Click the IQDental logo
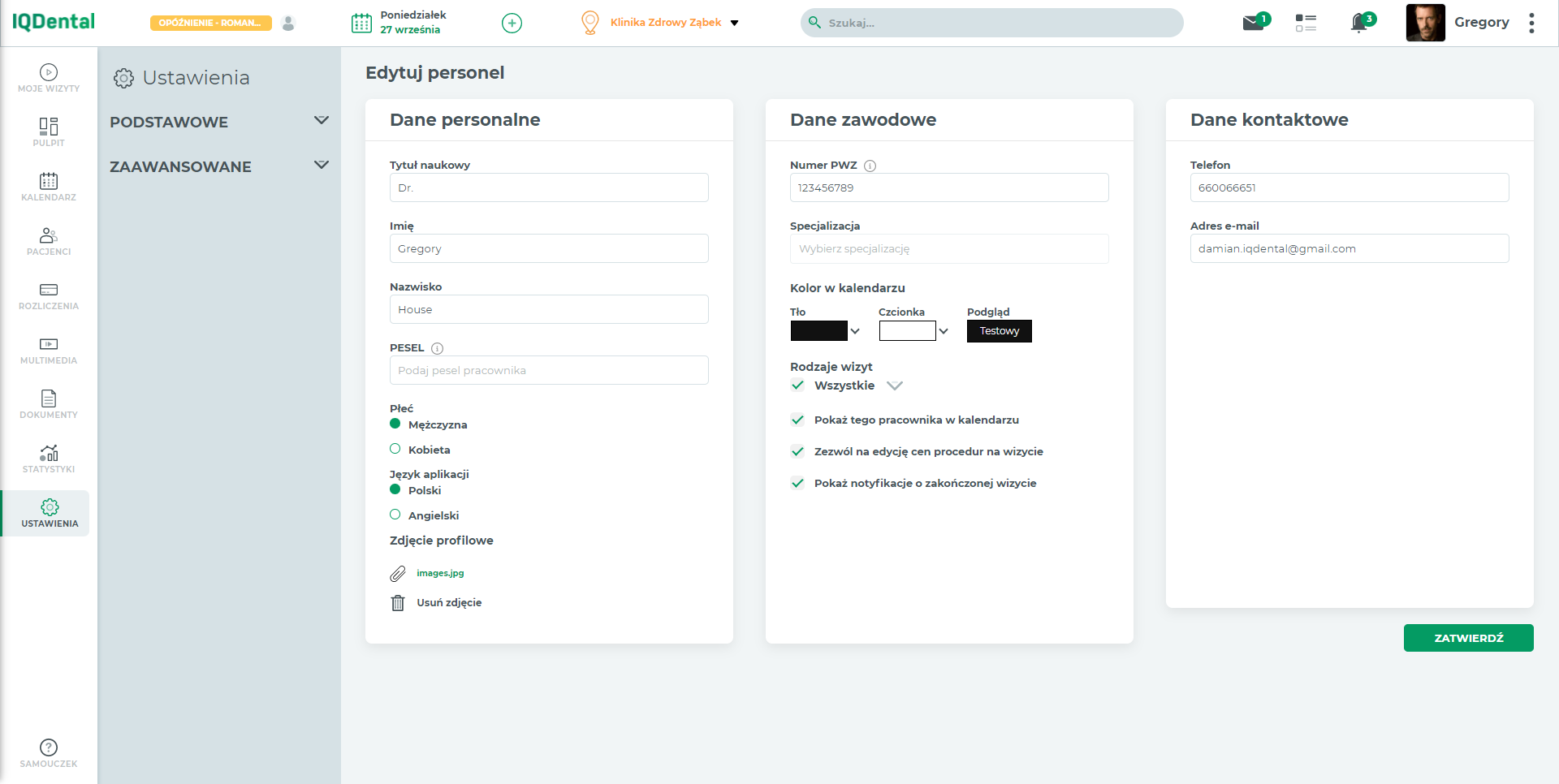This screenshot has width=1559, height=784. pos(54,22)
